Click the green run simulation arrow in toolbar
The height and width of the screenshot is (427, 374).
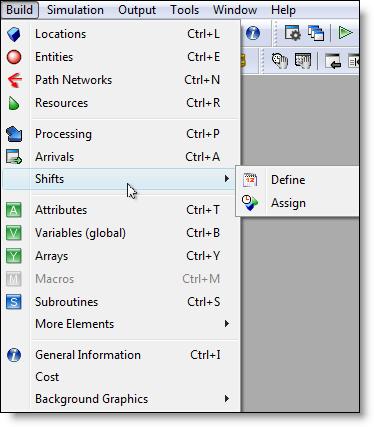[345, 33]
